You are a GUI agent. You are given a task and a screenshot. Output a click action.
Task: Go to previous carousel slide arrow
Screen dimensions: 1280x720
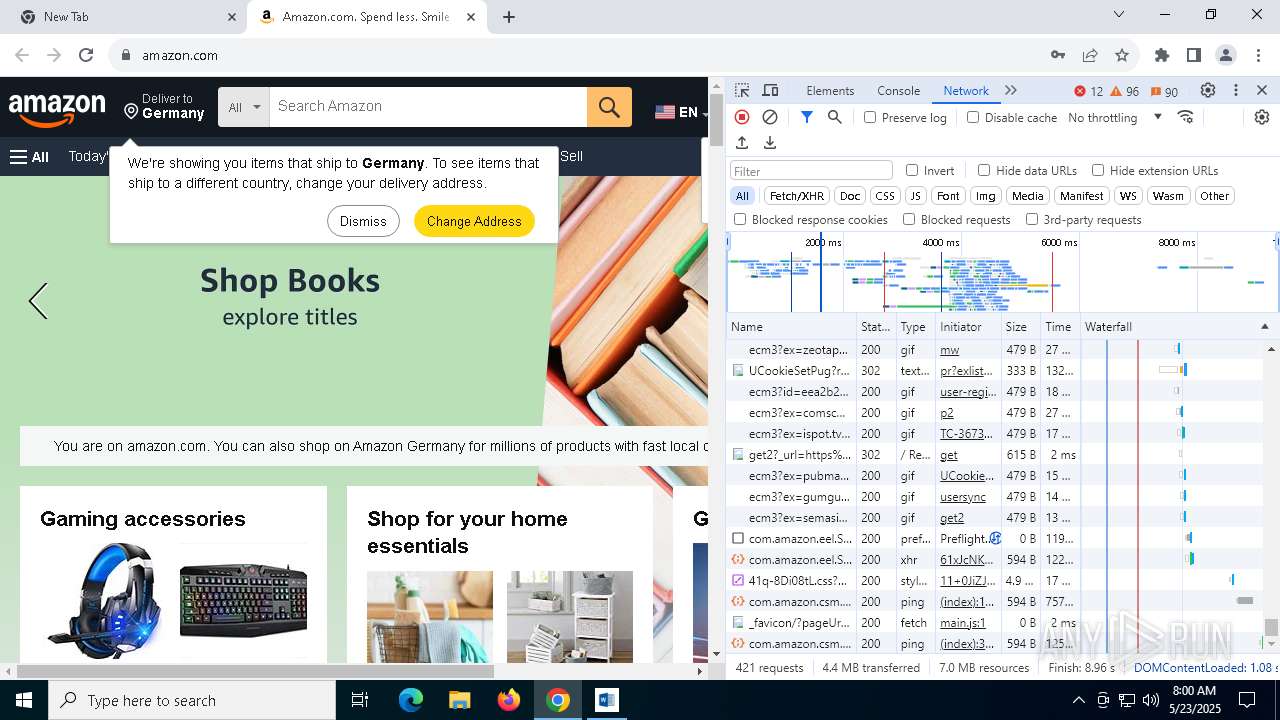tap(38, 300)
